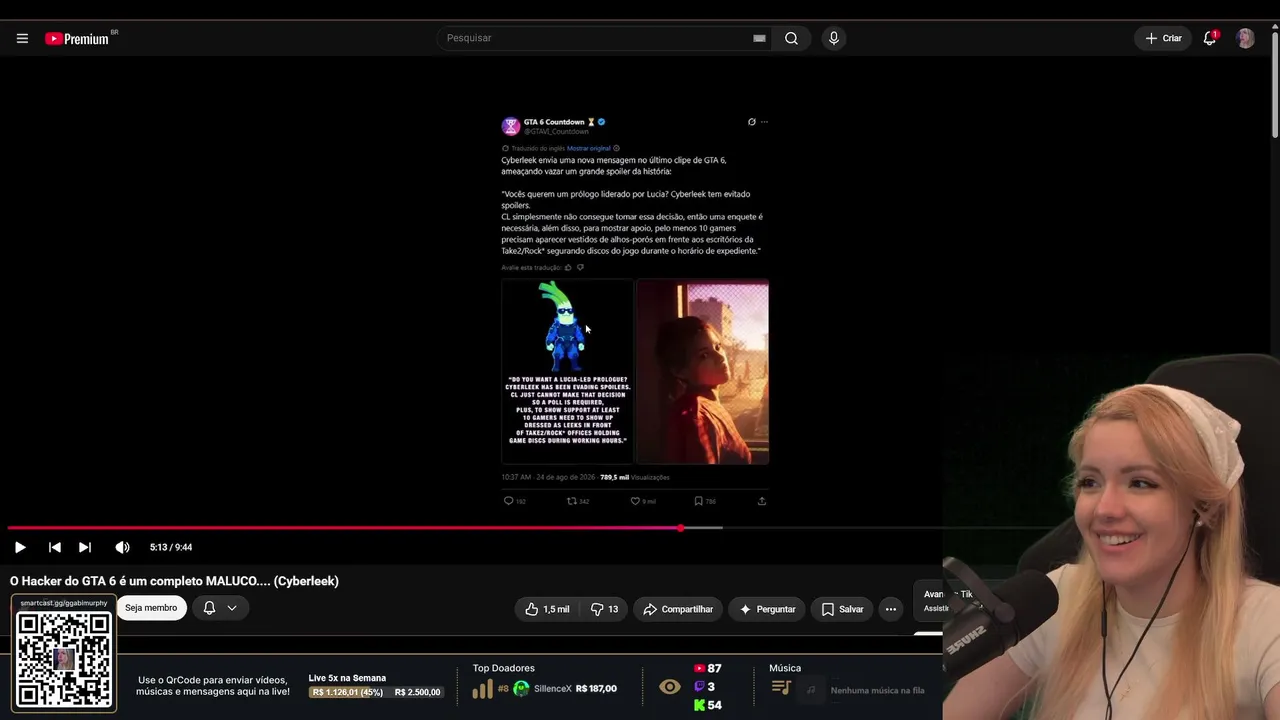Mute the video volume speaker
Viewport: 1280px width, 720px height.
pos(122,547)
